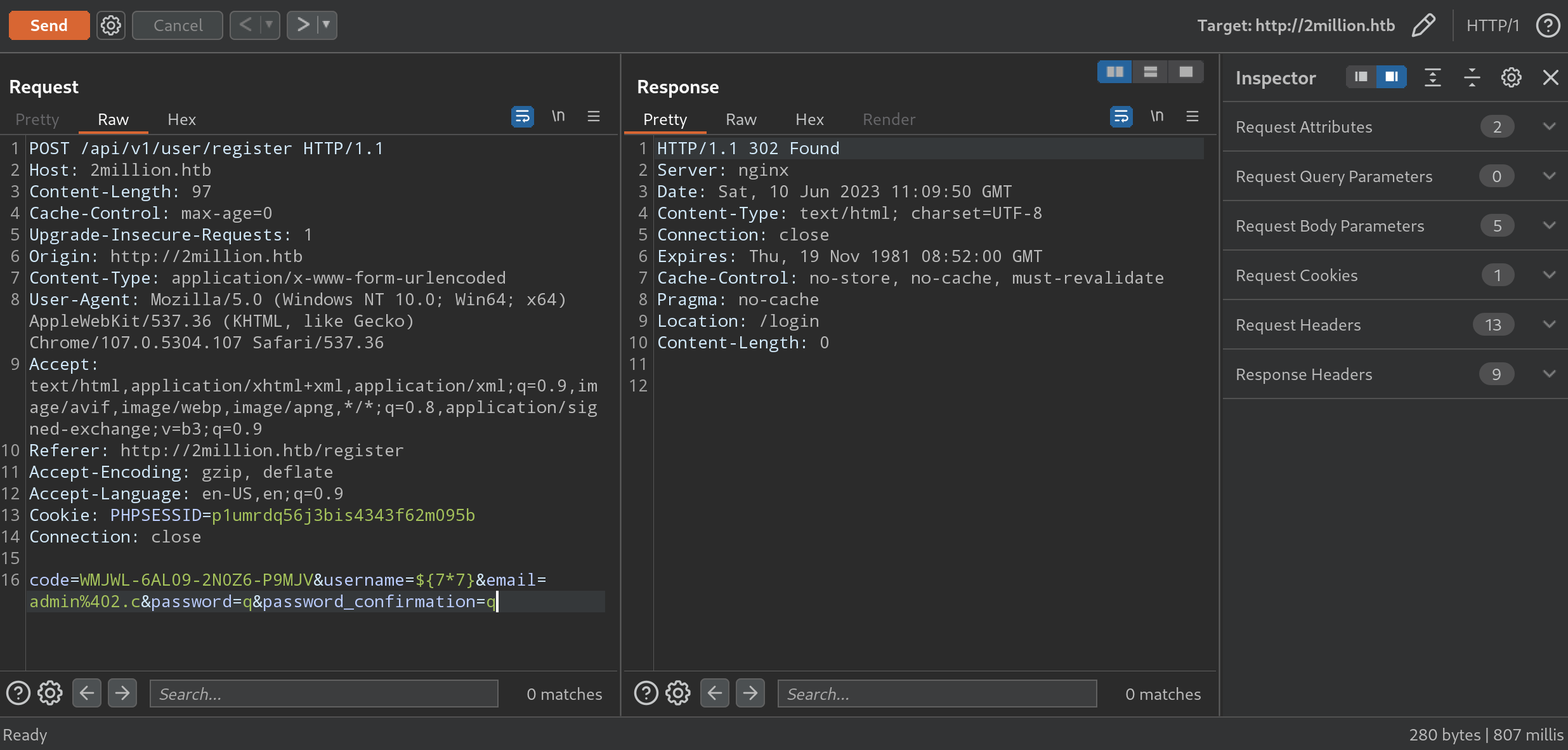Switch to the Request Hex tab
The width and height of the screenshot is (1568, 750).
(182, 119)
